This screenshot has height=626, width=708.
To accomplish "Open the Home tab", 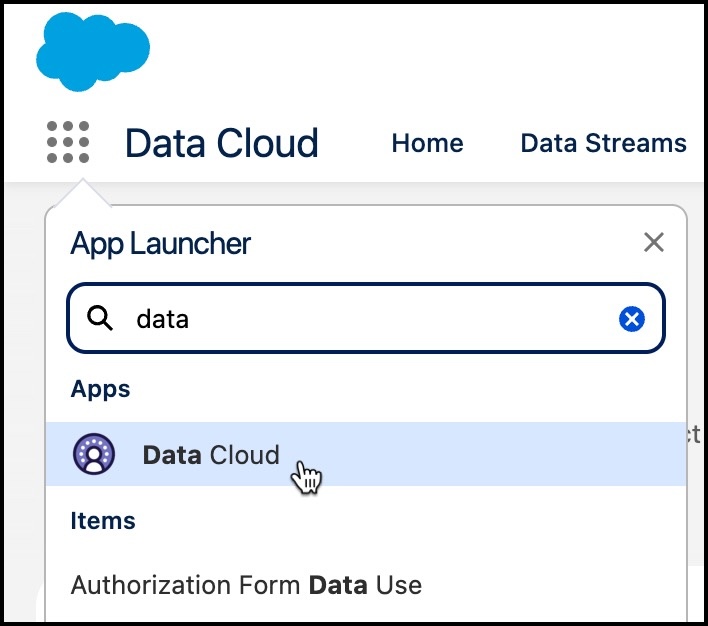I will click(x=427, y=143).
